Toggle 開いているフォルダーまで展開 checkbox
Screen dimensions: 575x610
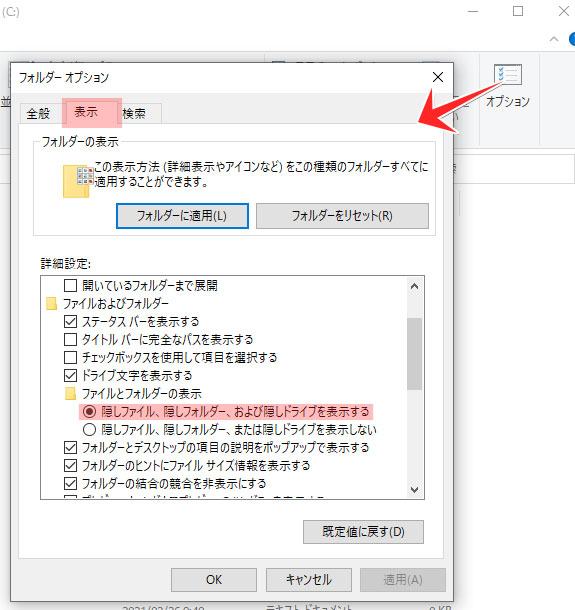70,286
